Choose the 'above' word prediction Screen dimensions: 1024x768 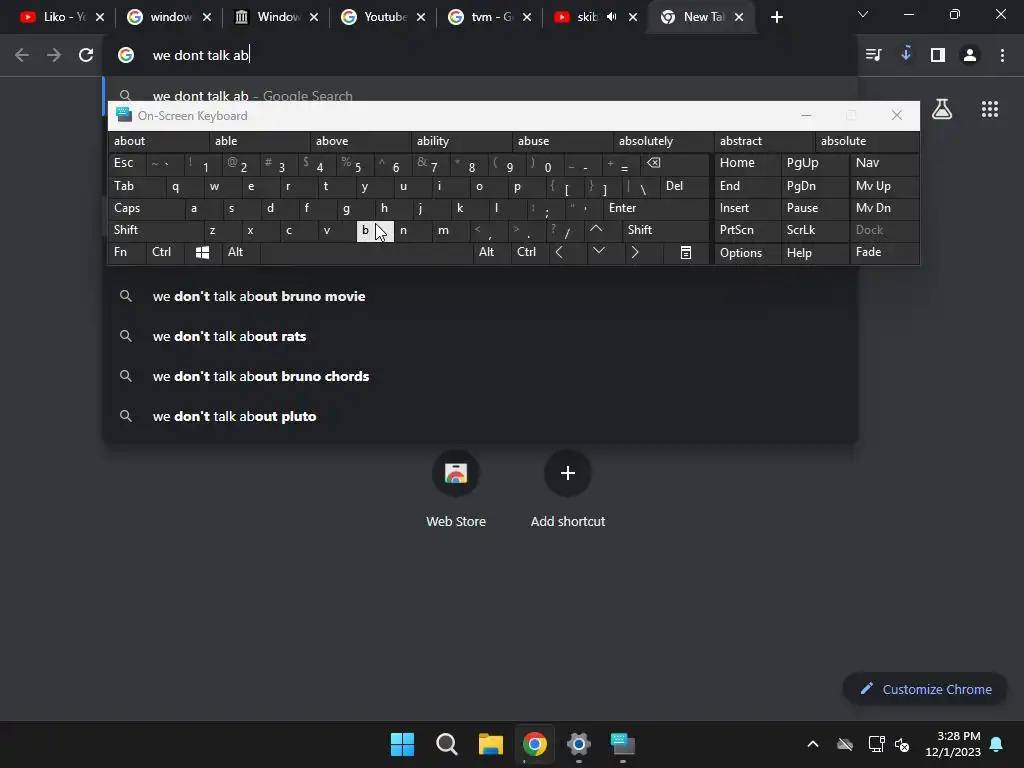pyautogui.click(x=360, y=141)
